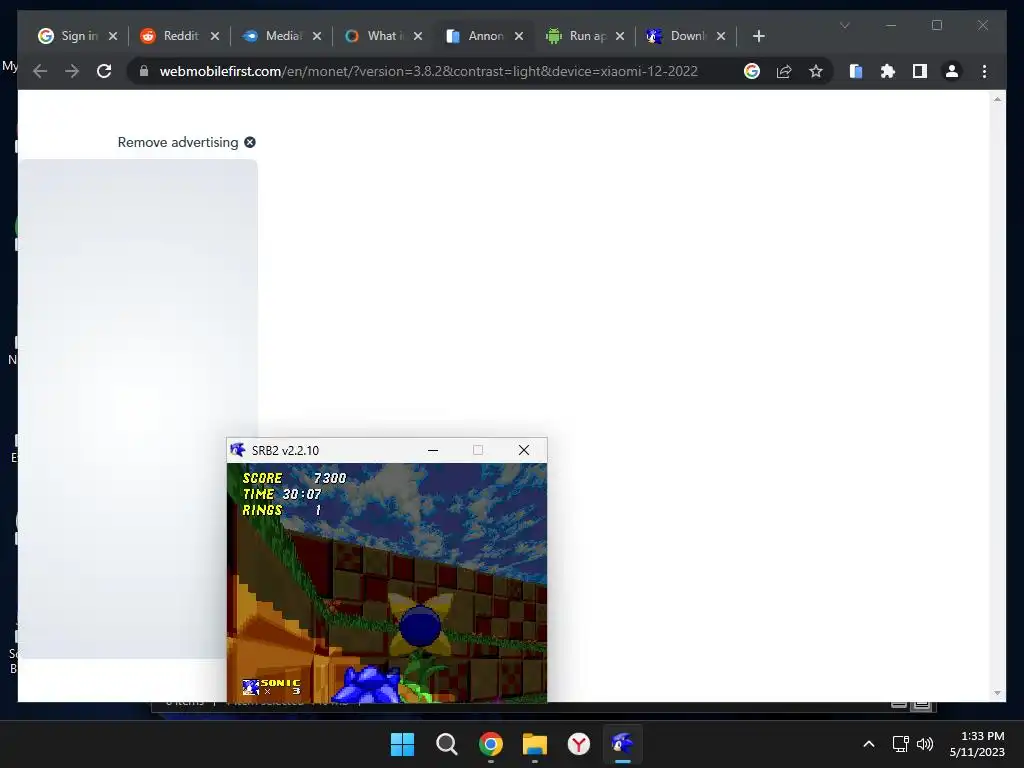Dismiss ad with the X circle icon
Viewport: 1024px width, 768px height.
(x=249, y=142)
